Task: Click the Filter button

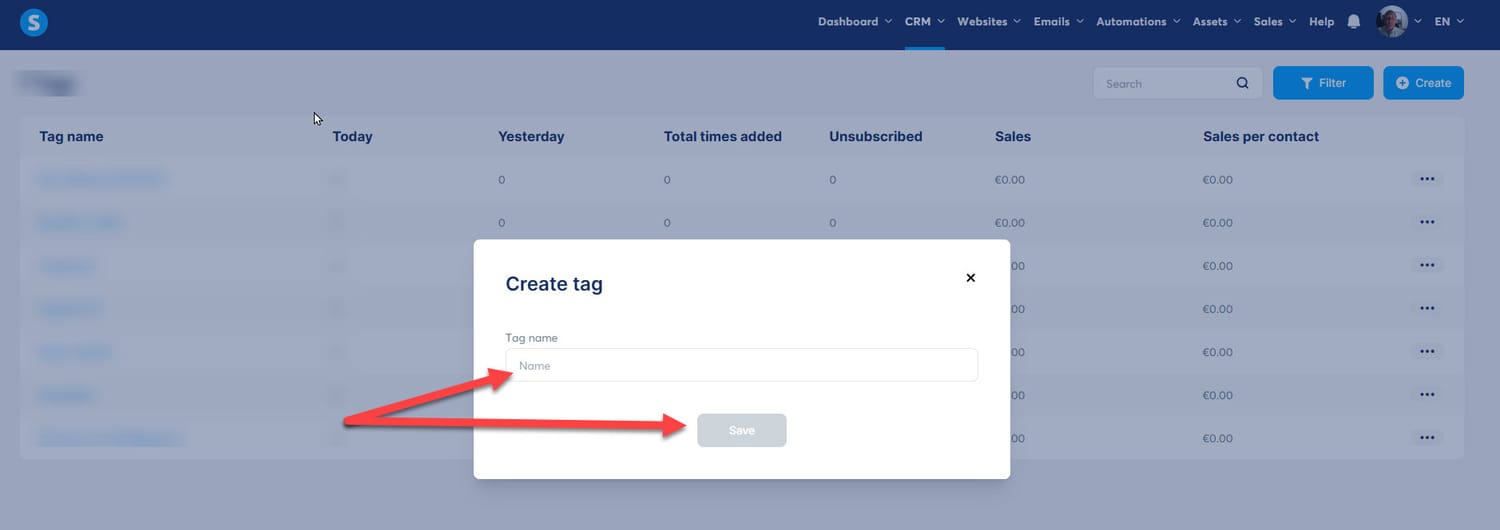Action: pos(1323,83)
